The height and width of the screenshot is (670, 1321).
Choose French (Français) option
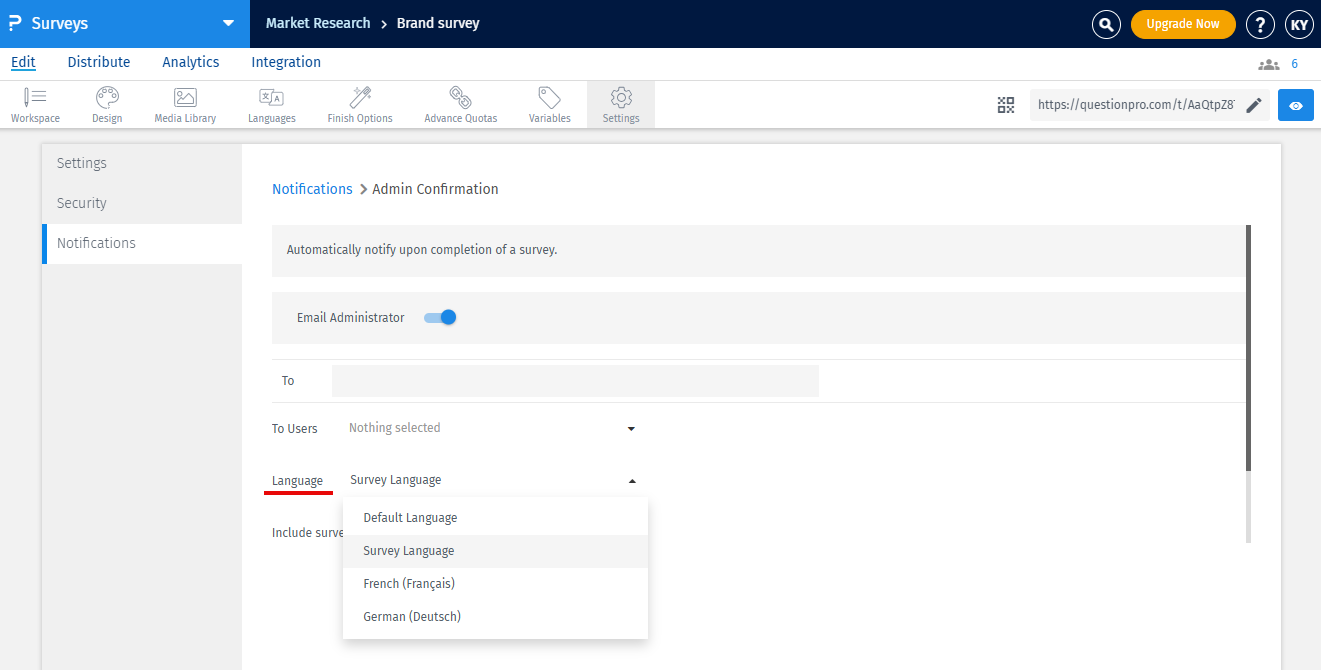(495, 584)
